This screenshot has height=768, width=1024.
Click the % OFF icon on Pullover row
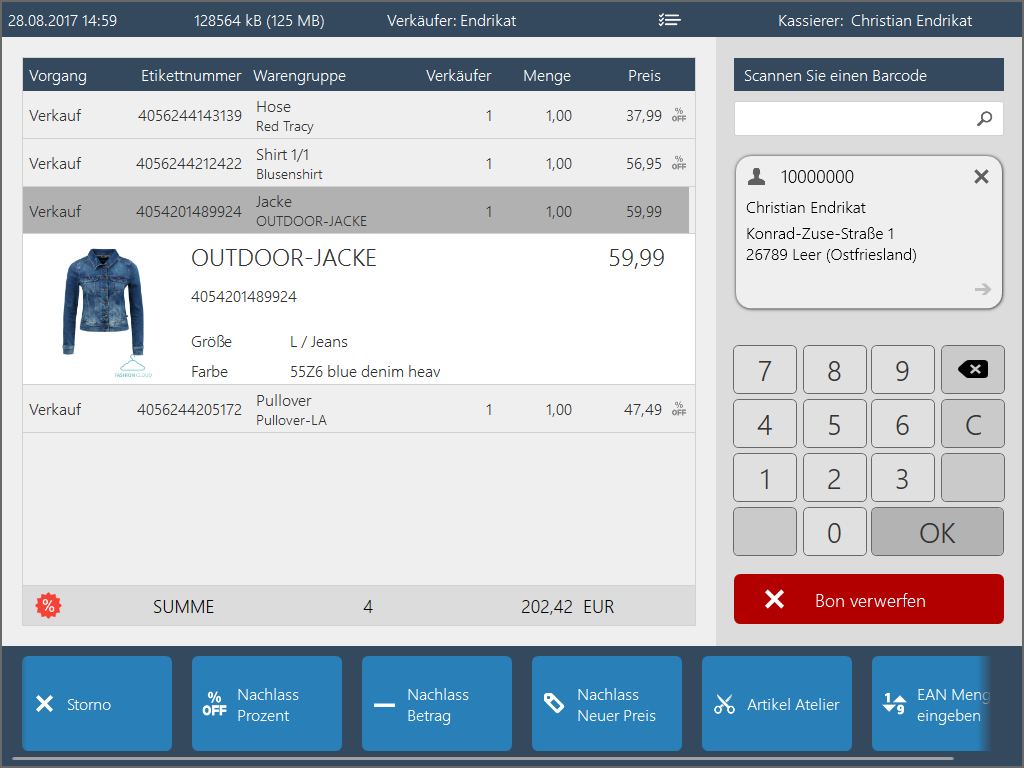click(x=679, y=409)
